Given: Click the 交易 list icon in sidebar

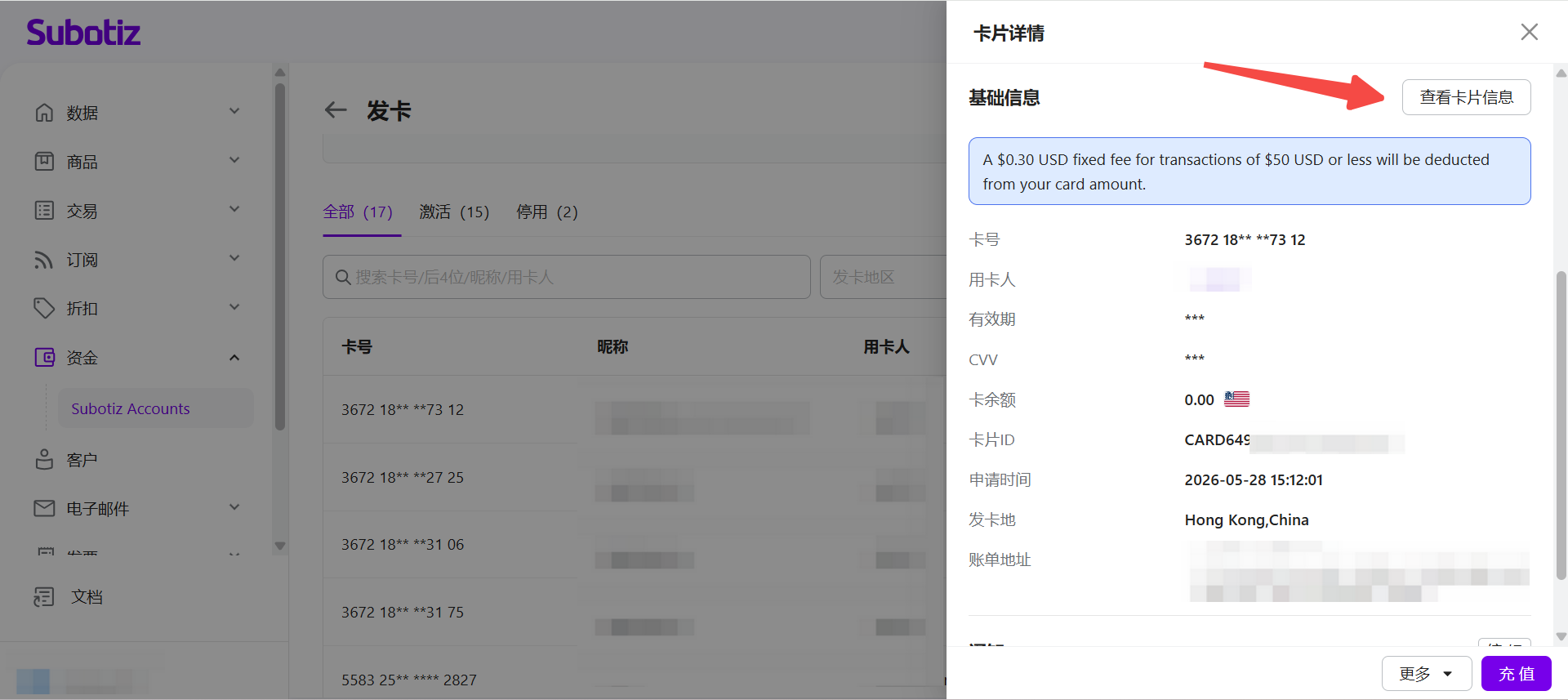Looking at the screenshot, I should 44,211.
